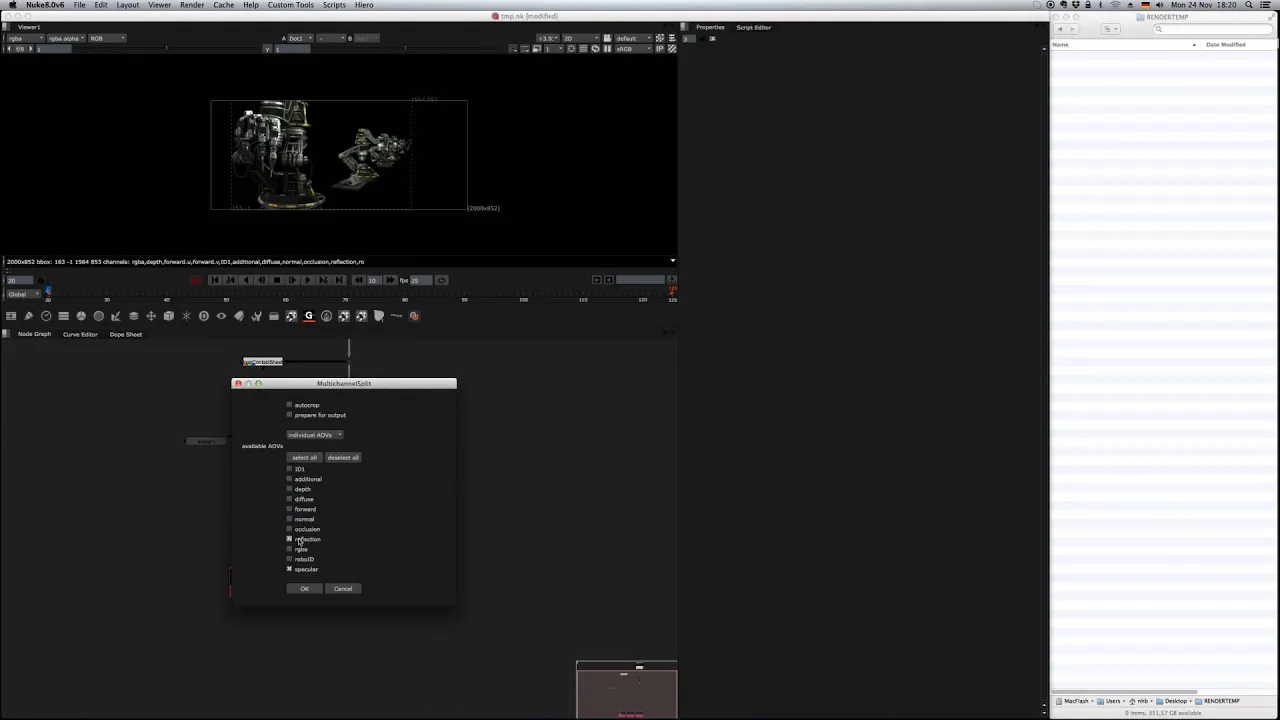Open the 3D nodes cube icon
The height and width of the screenshot is (720, 1280).
click(168, 316)
